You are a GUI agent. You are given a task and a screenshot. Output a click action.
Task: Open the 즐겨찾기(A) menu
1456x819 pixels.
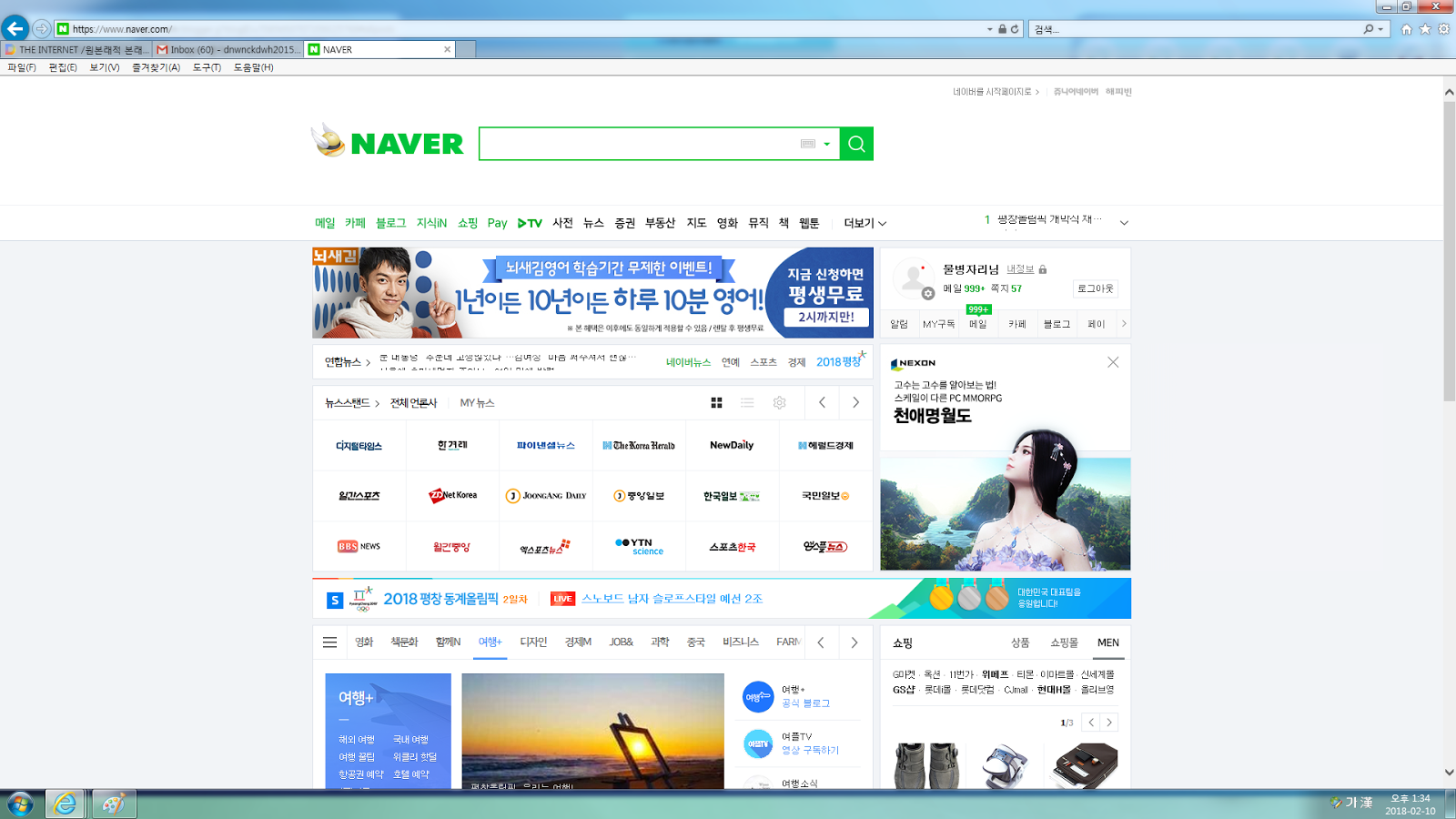pyautogui.click(x=156, y=67)
